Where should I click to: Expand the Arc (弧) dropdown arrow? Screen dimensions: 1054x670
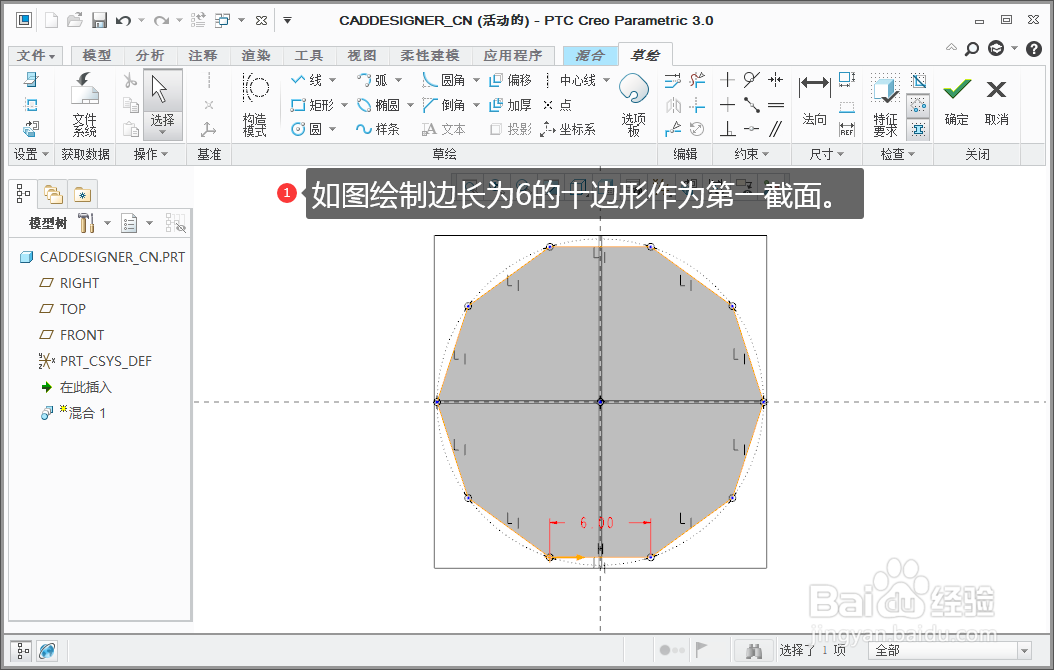point(399,80)
